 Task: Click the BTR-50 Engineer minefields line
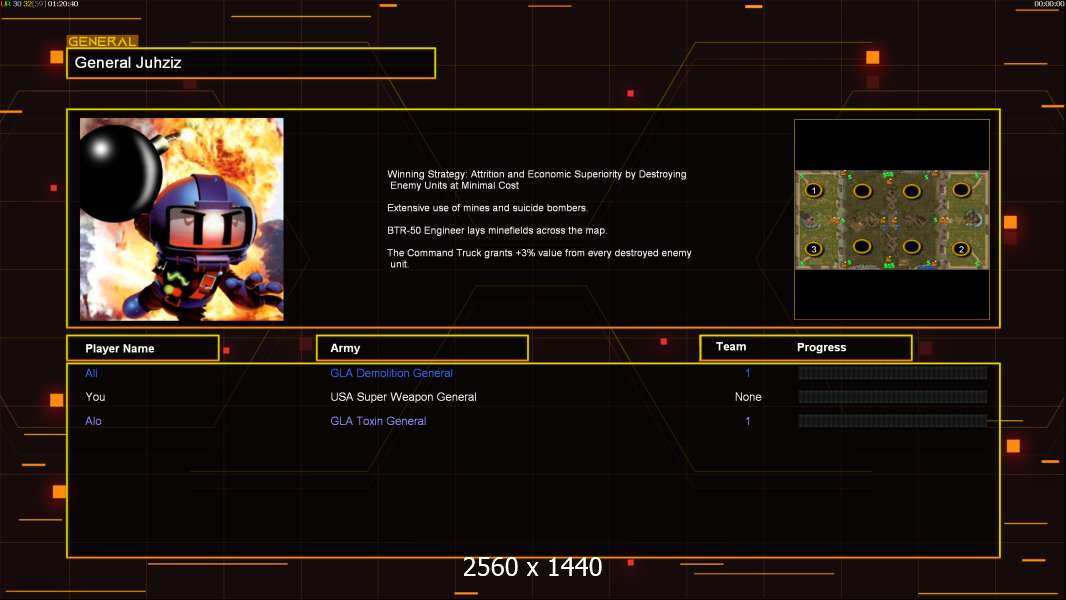pos(497,230)
